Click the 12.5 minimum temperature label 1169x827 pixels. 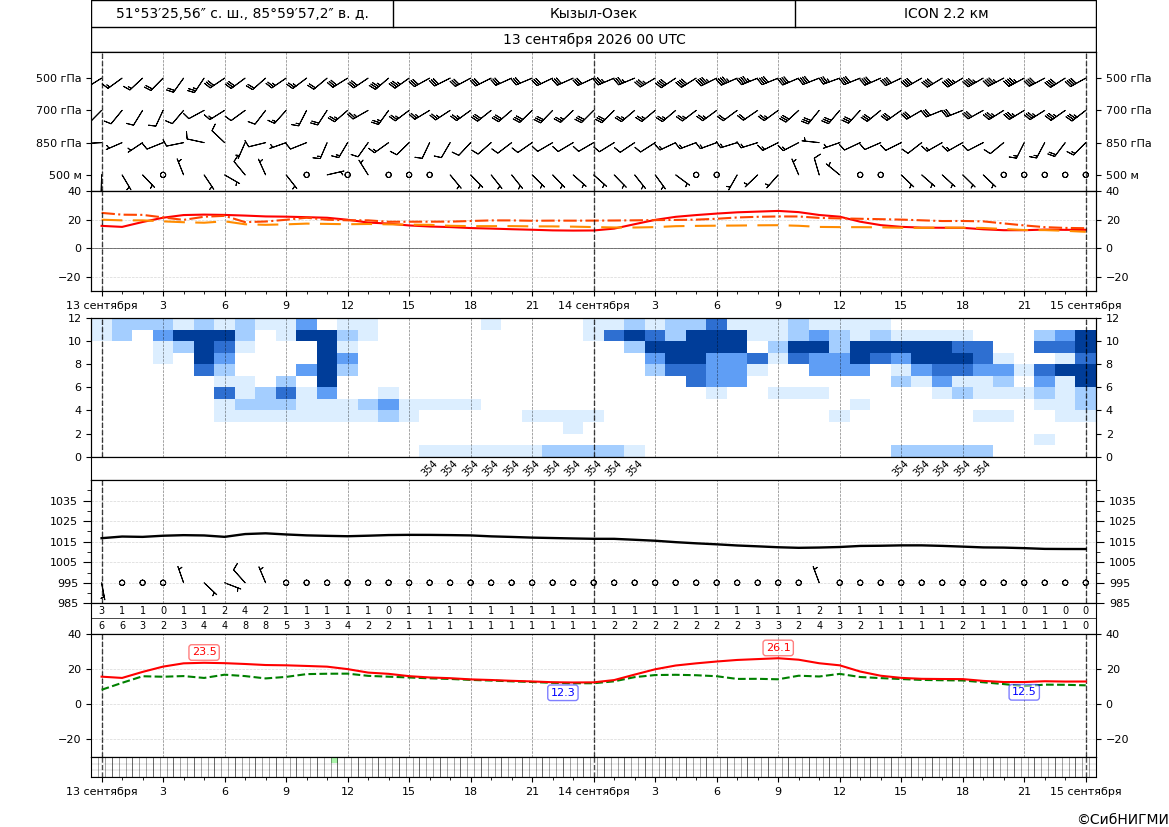1024,691
